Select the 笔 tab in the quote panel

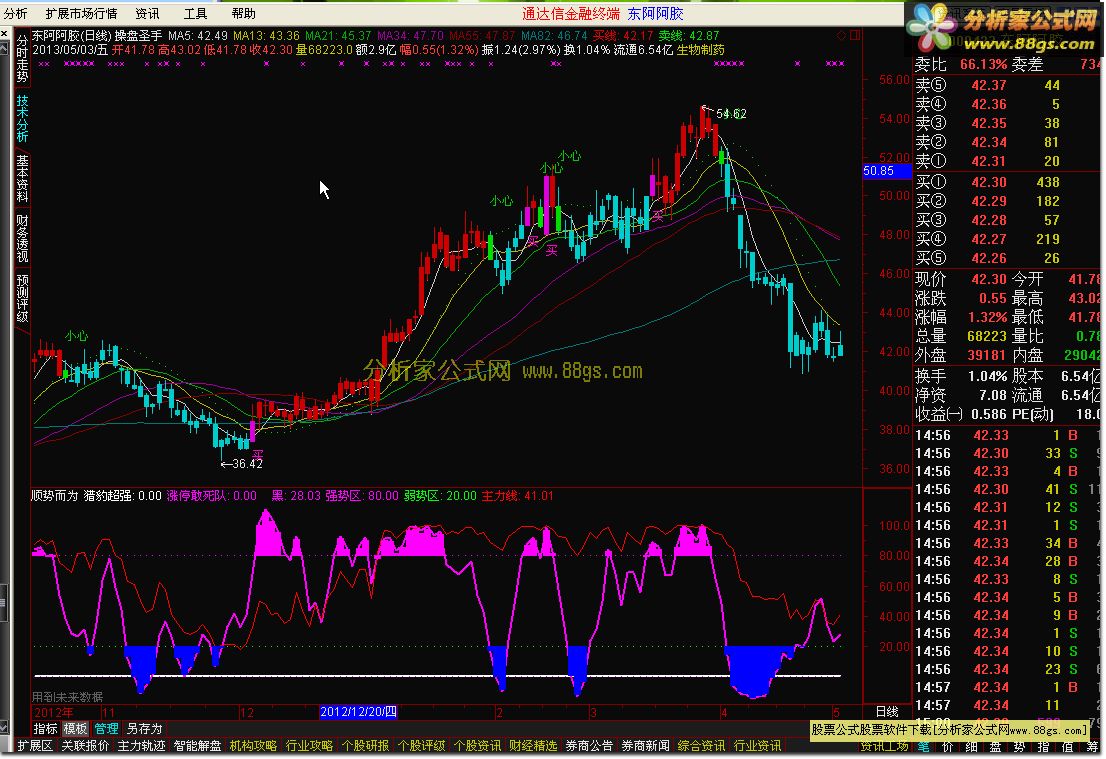click(x=923, y=746)
